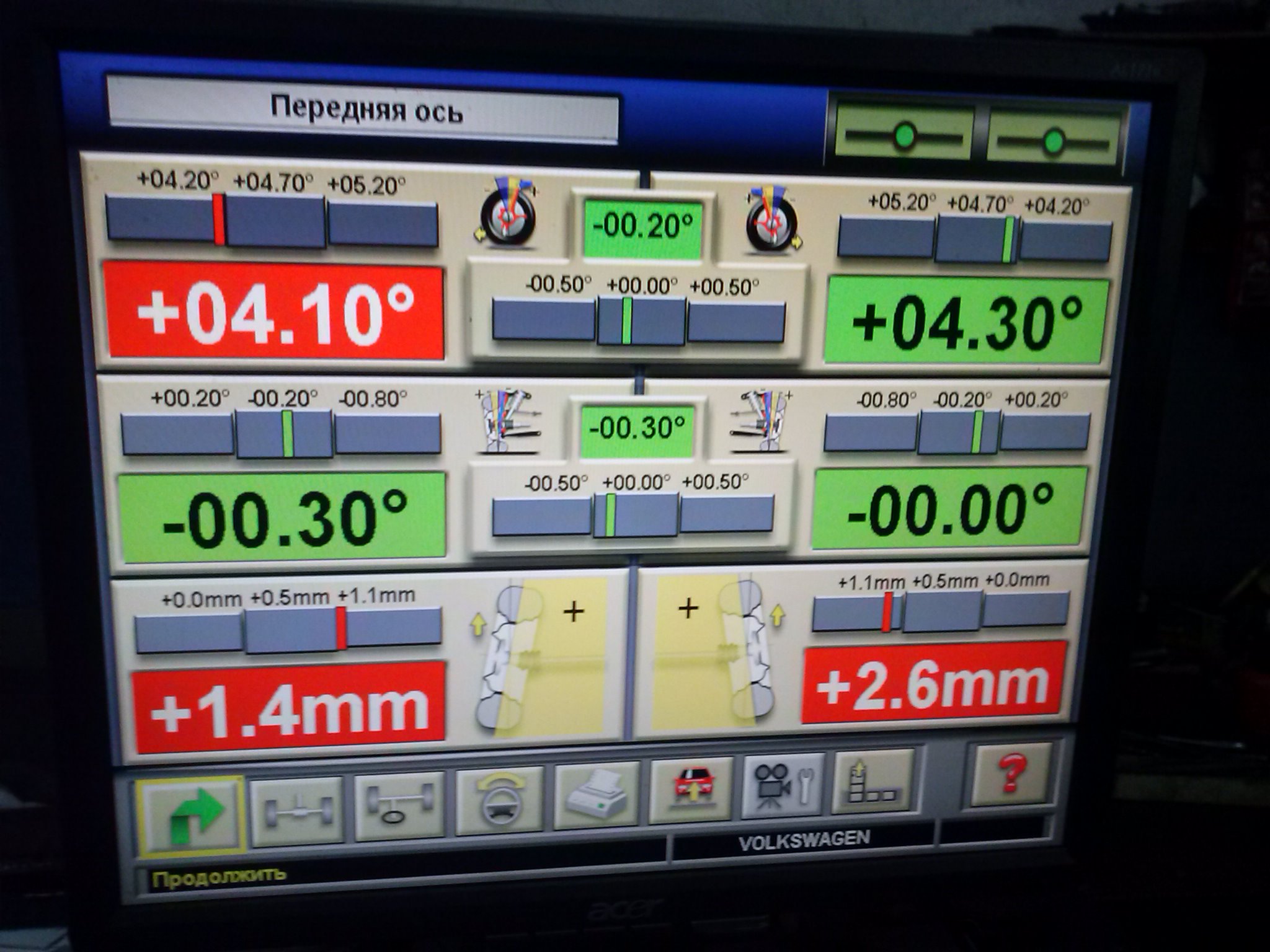
Task: Open the camera and wrench settings
Action: [784, 786]
